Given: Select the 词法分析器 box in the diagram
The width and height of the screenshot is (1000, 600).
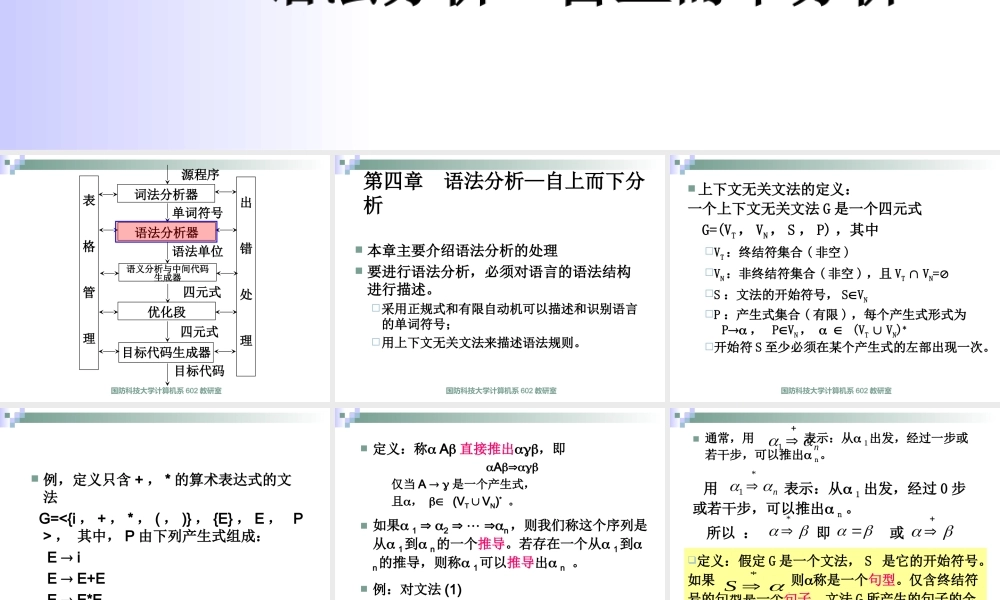Looking at the screenshot, I should pyautogui.click(x=166, y=194).
